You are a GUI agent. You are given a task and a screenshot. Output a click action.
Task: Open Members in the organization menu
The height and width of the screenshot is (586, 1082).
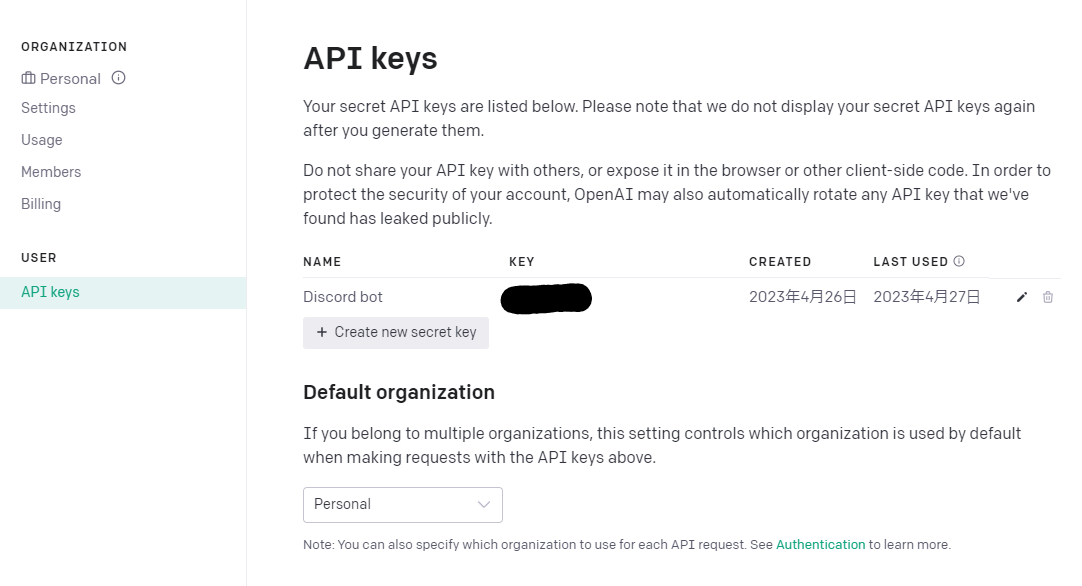[x=51, y=172]
